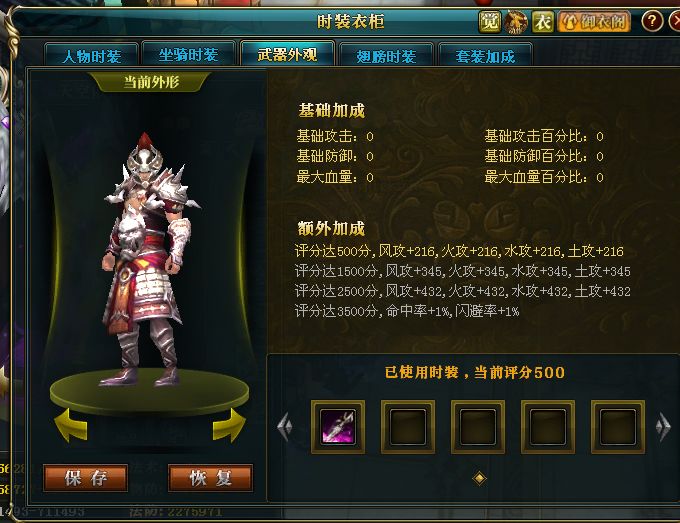The image size is (680, 523).
Task: Click the green 衣 wardrobe icon
Action: click(543, 22)
